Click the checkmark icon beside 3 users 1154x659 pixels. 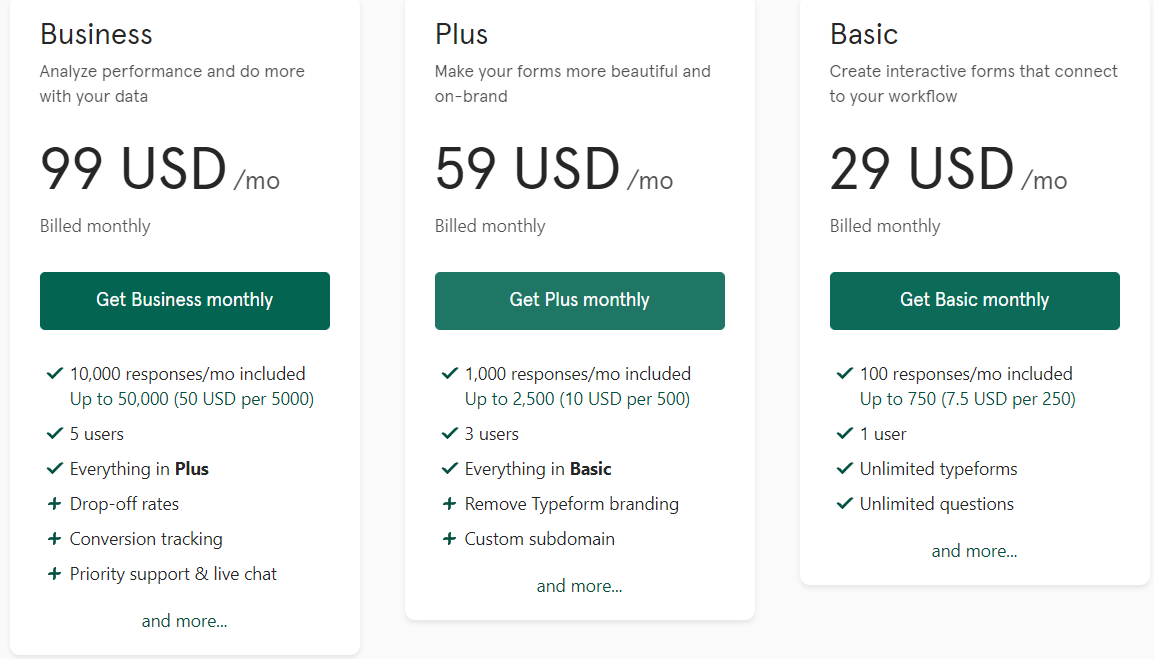tap(450, 434)
